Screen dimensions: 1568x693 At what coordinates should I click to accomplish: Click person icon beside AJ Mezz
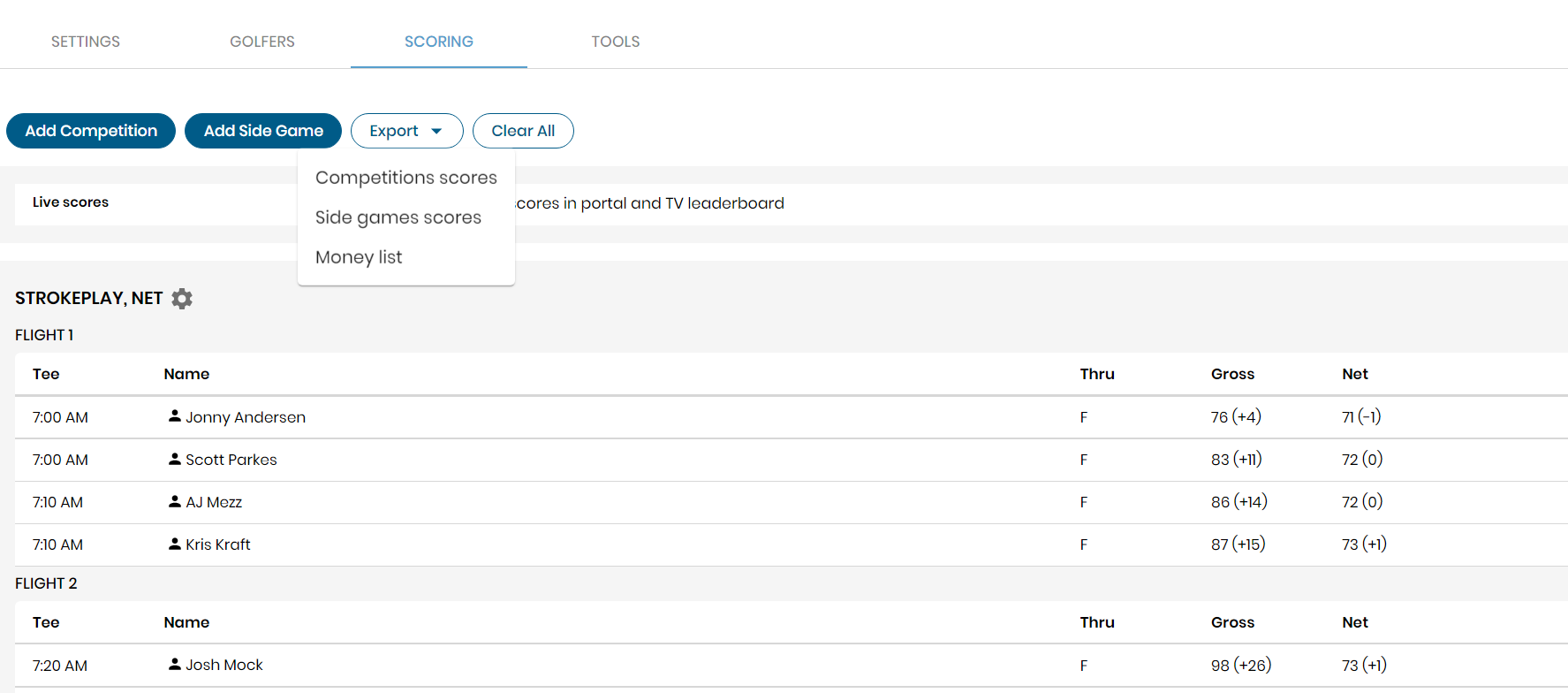point(175,500)
